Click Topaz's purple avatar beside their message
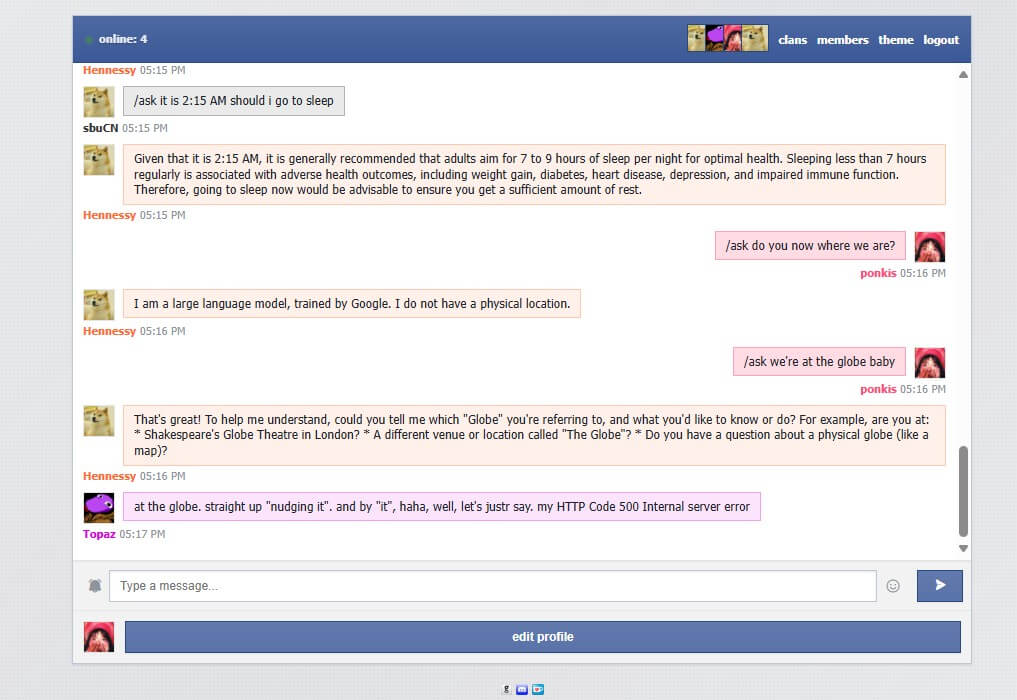The image size is (1017, 700). coord(99,507)
